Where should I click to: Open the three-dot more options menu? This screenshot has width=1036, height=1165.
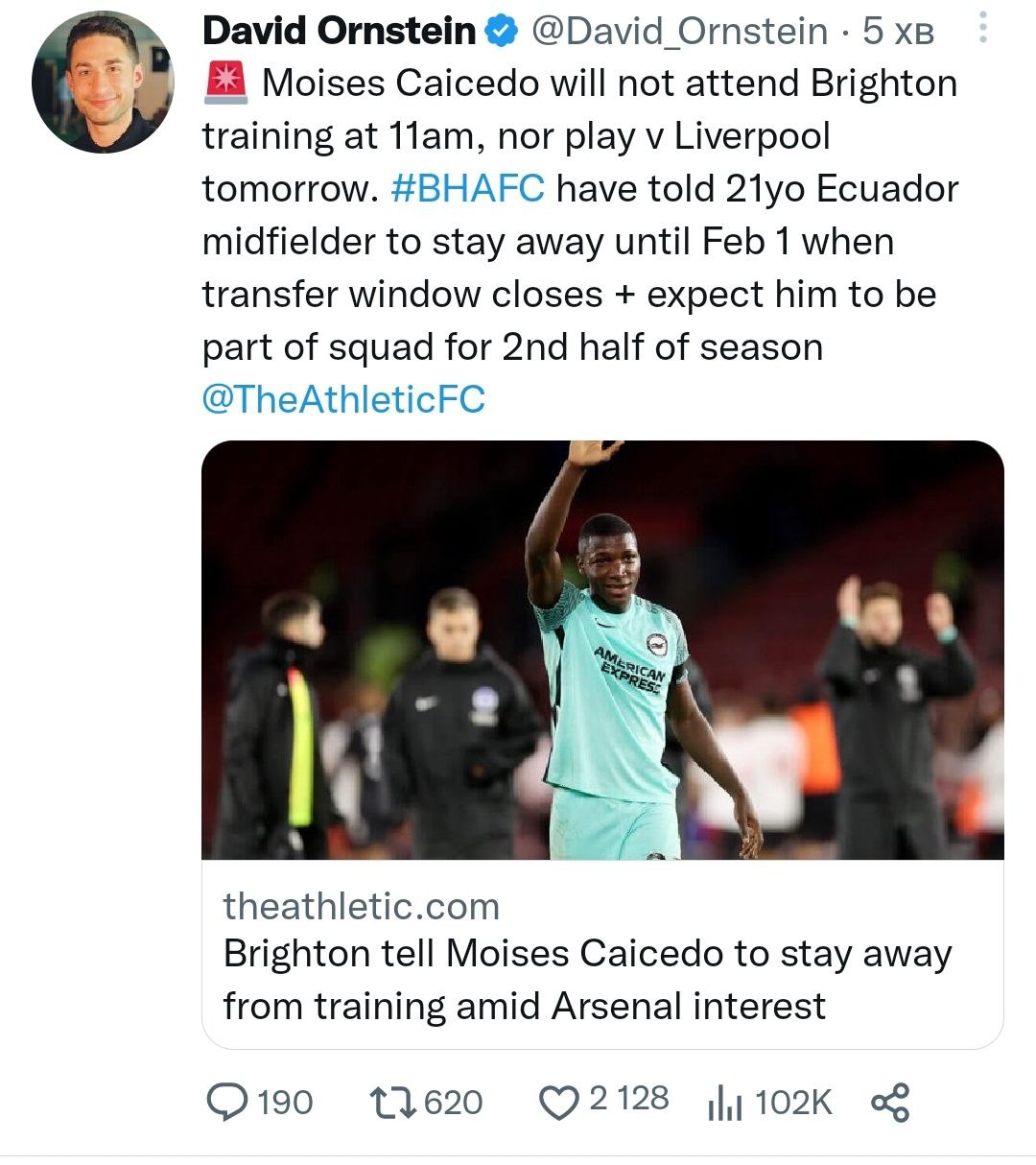[x=983, y=29]
